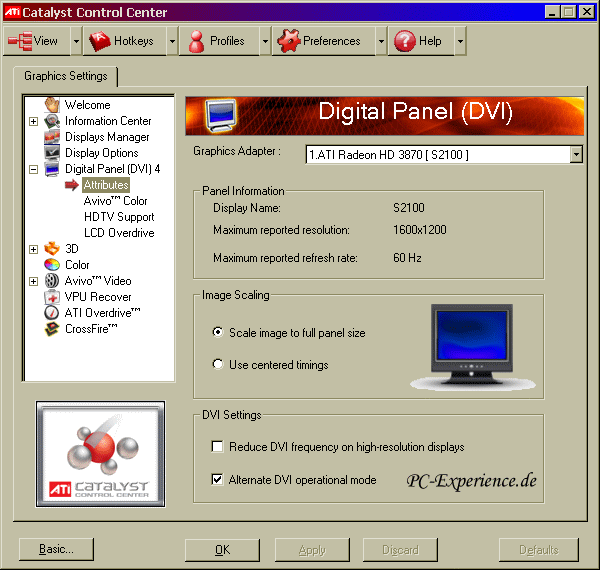The image size is (600, 570).
Task: Open the Preferences menu
Action: click(x=320, y=41)
